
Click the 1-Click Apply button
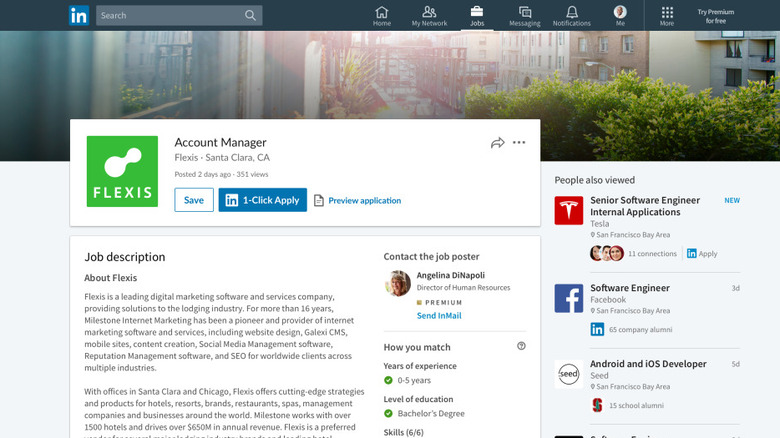tap(263, 200)
